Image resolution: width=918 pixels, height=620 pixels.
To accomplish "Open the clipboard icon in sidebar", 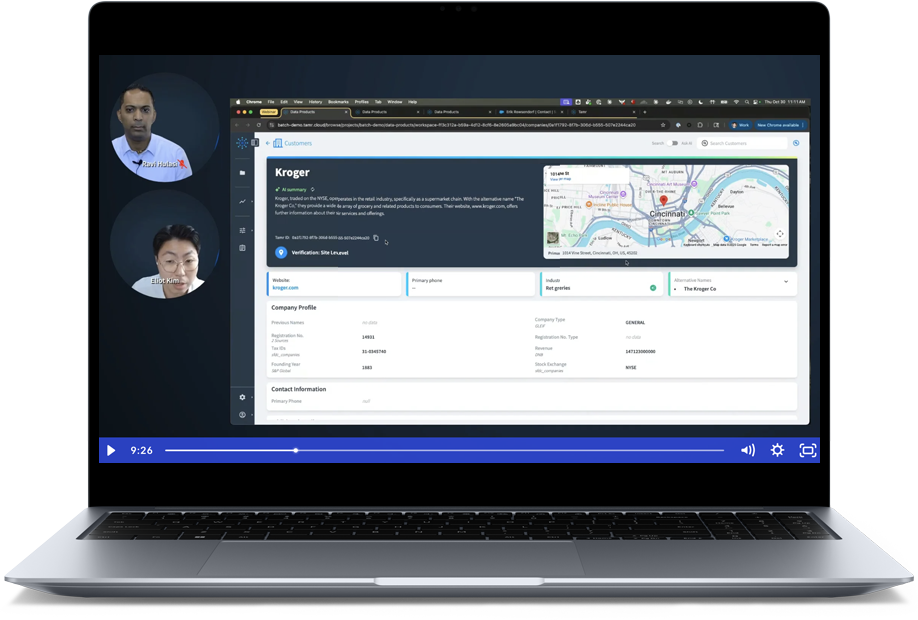I will (242, 248).
